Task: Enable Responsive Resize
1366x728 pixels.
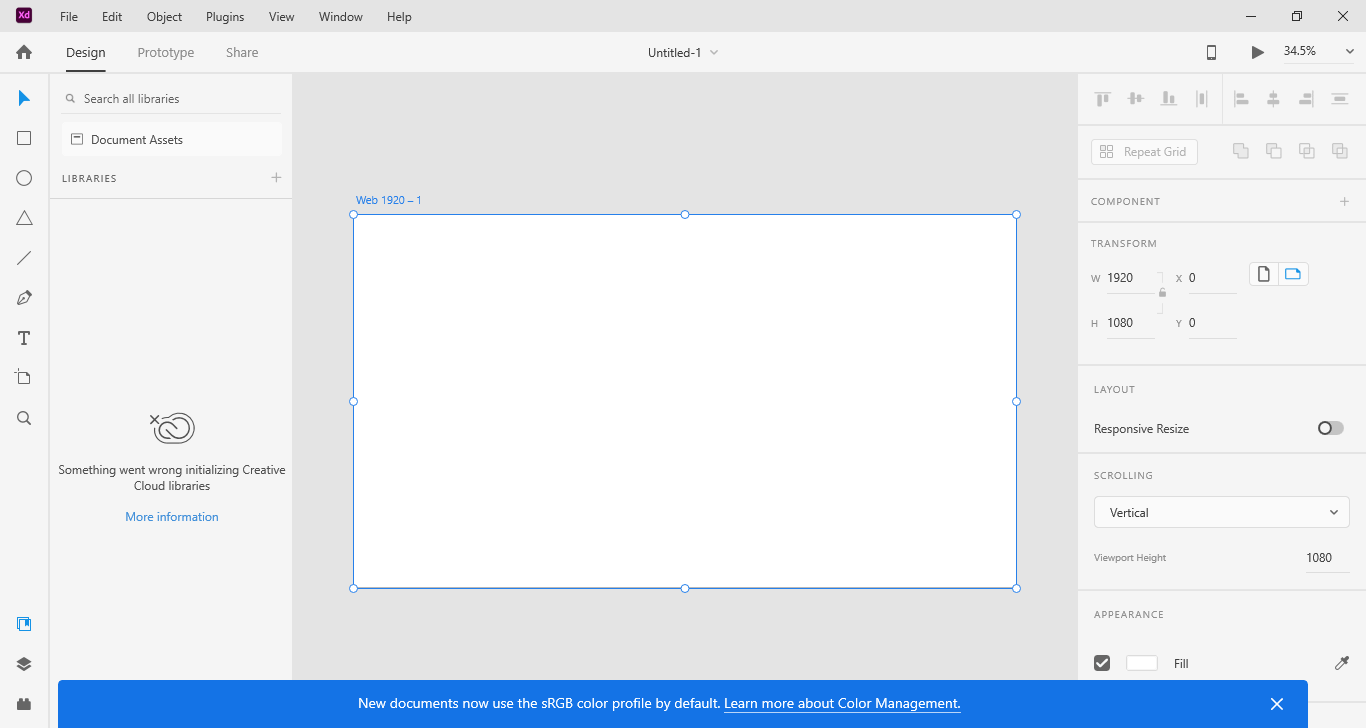Action: [x=1330, y=428]
